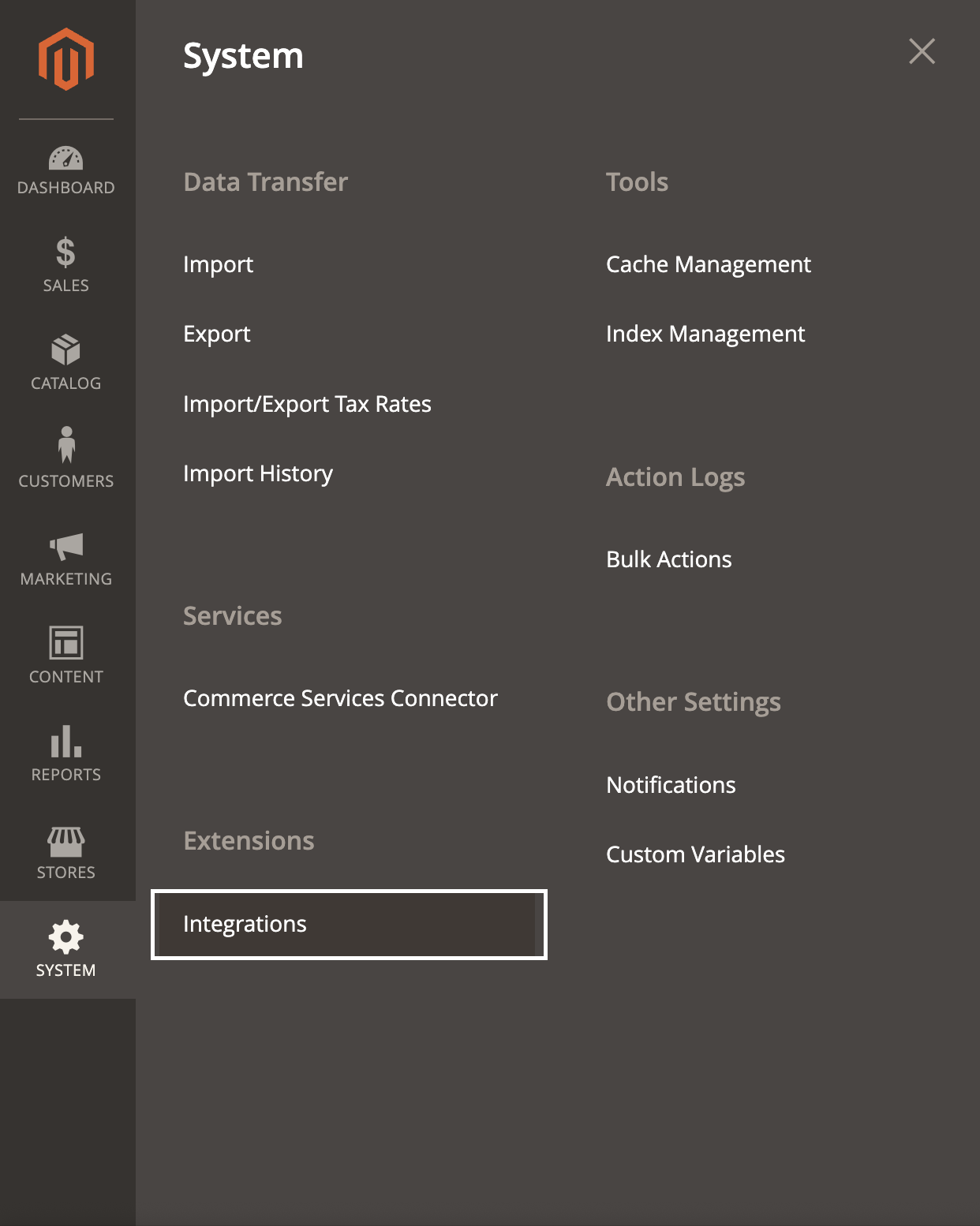The width and height of the screenshot is (980, 1226).
Task: Select the Export menu item
Action: [216, 334]
